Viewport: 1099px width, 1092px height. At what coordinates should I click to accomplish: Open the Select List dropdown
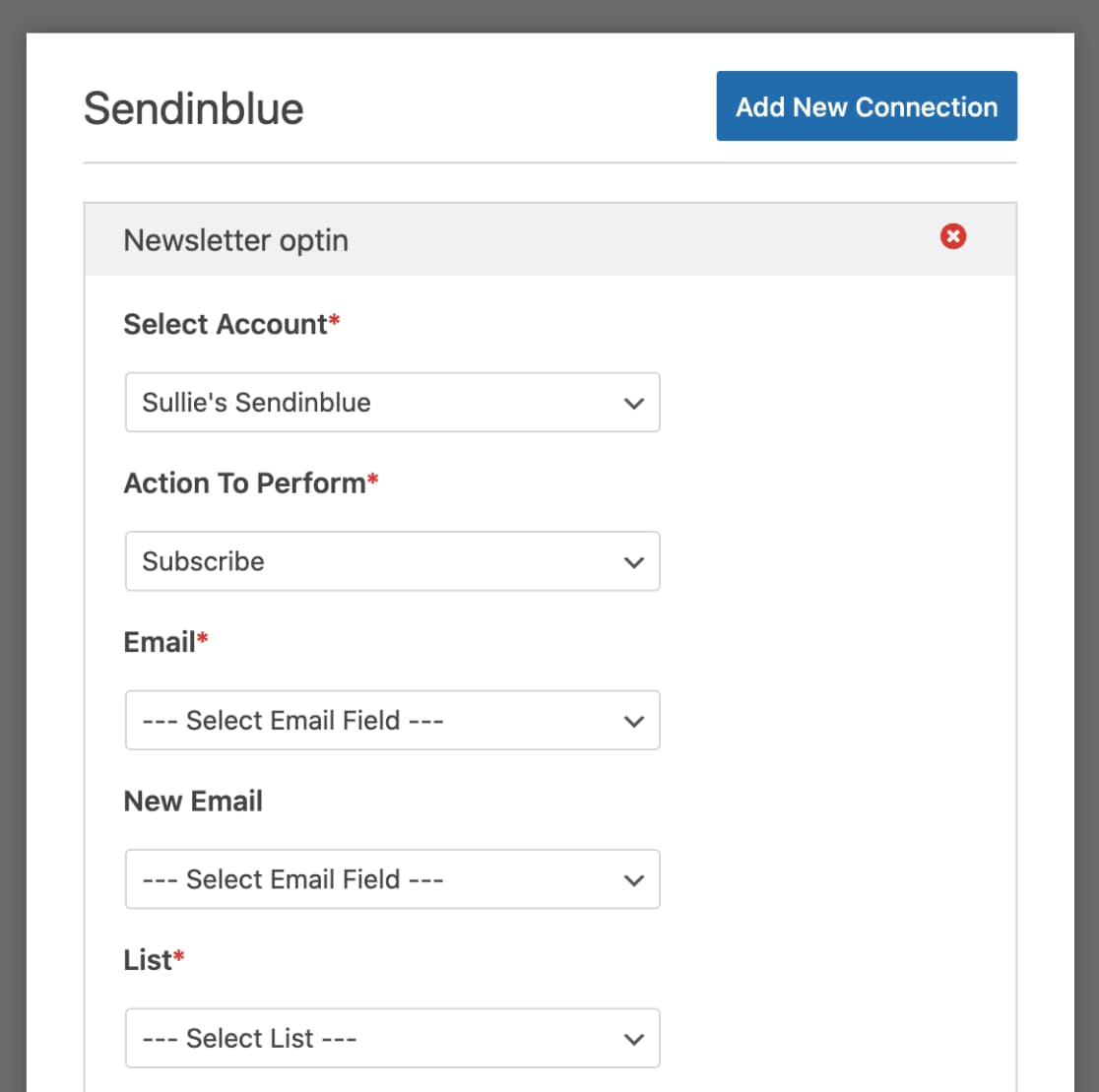pos(392,1037)
